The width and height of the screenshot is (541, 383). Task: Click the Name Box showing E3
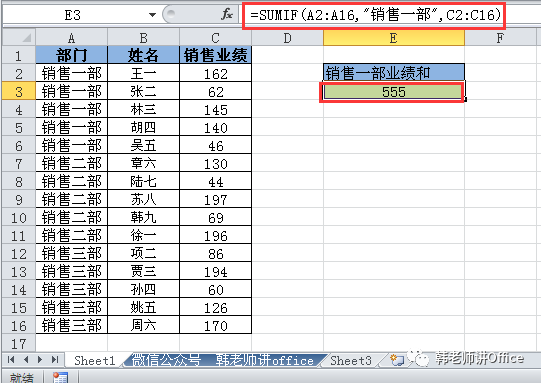click(72, 15)
